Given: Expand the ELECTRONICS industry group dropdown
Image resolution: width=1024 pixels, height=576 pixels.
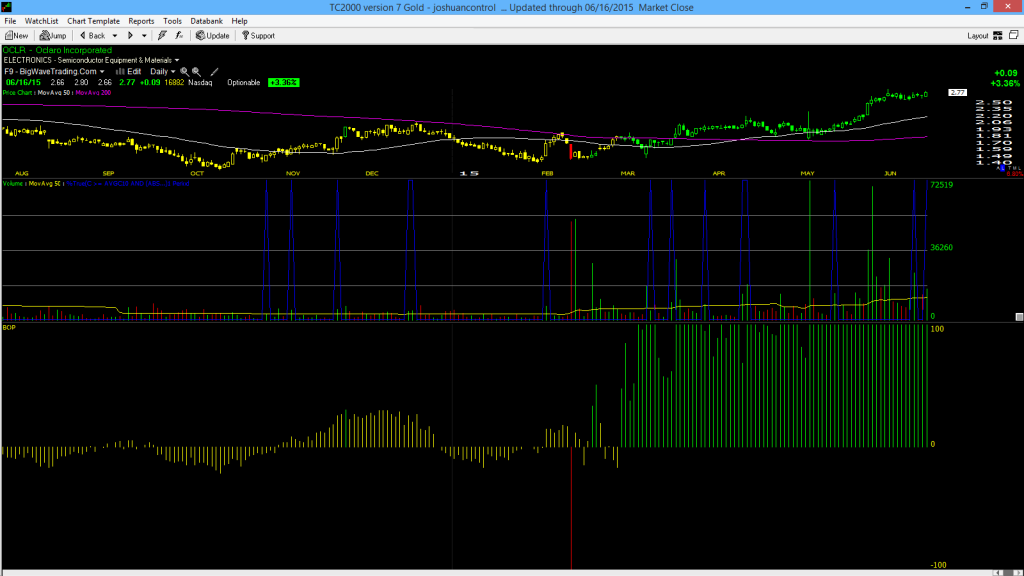Looking at the screenshot, I should tap(177, 60).
